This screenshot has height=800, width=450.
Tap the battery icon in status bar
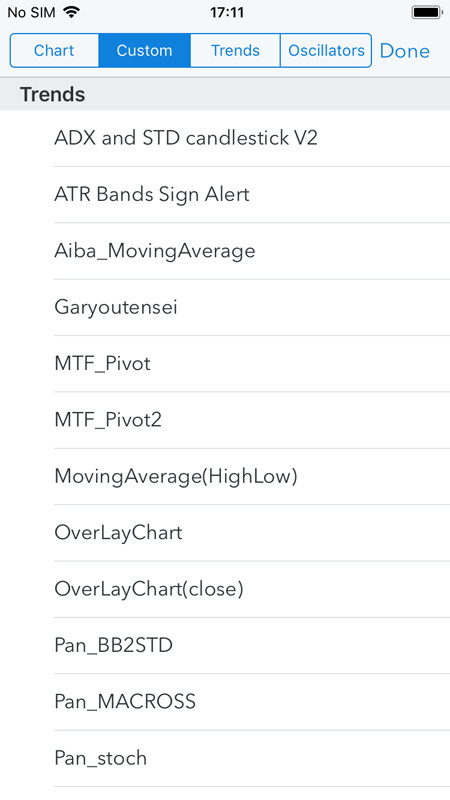pos(427,12)
